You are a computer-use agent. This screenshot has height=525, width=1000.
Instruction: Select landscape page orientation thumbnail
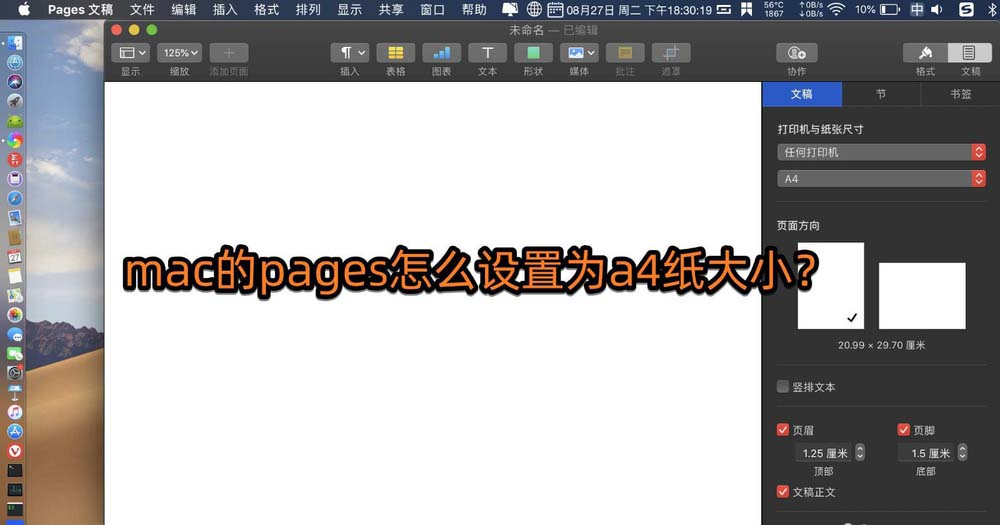coord(922,295)
